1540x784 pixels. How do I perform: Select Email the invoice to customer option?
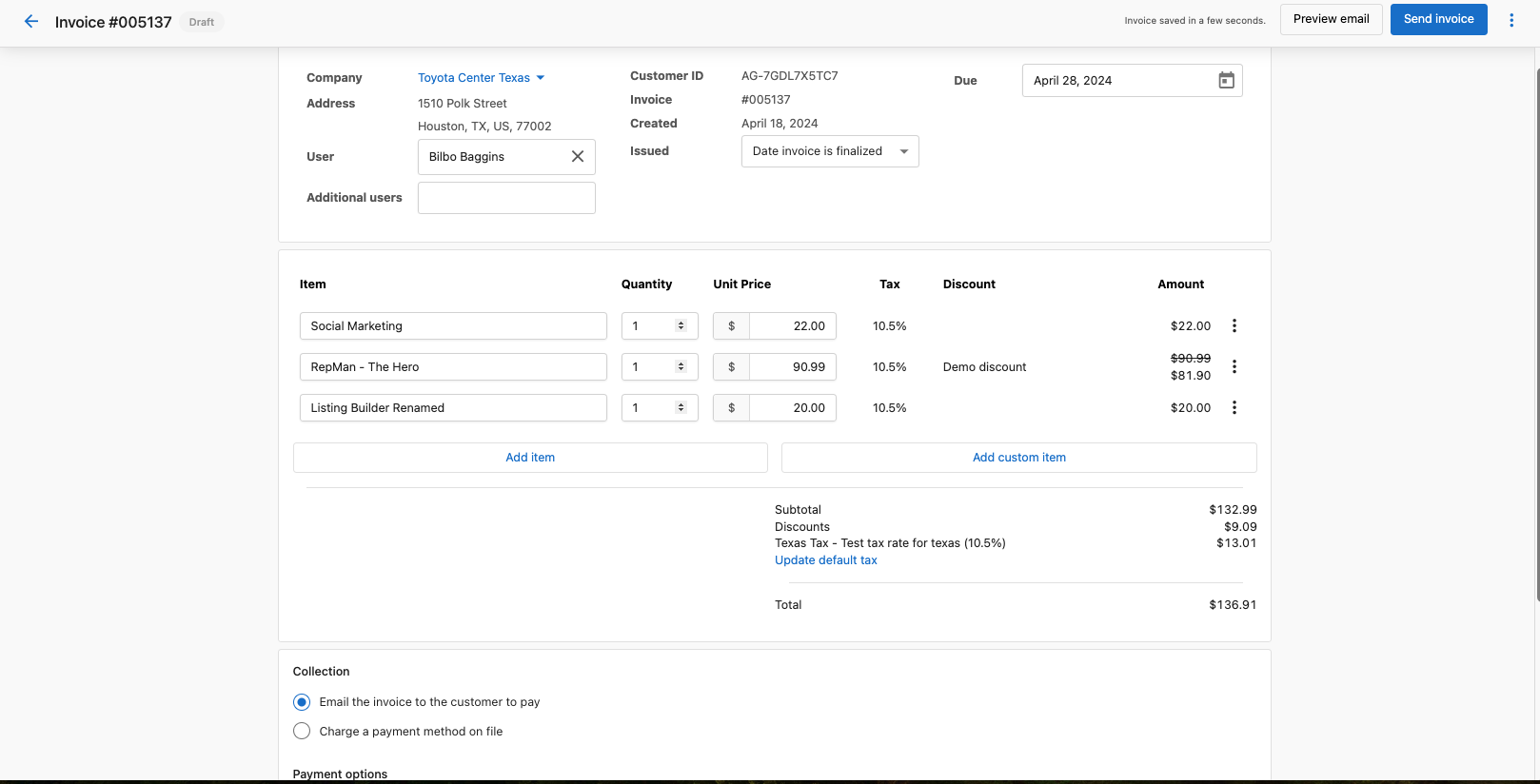click(302, 702)
